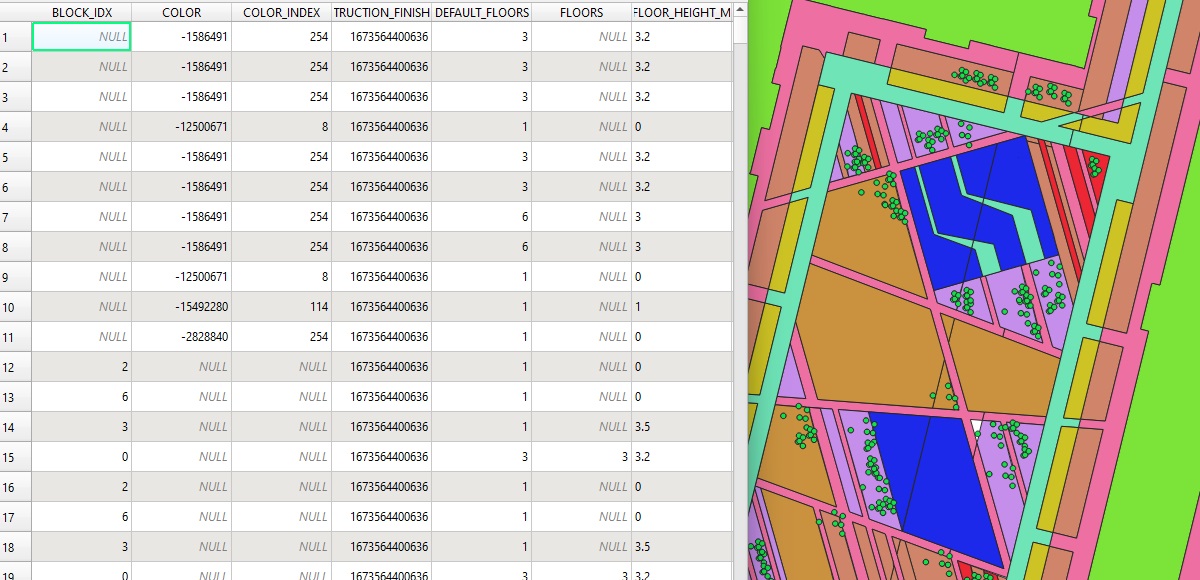1200x580 pixels.
Task: Click the small white triangle on the map
Action: click(975, 427)
